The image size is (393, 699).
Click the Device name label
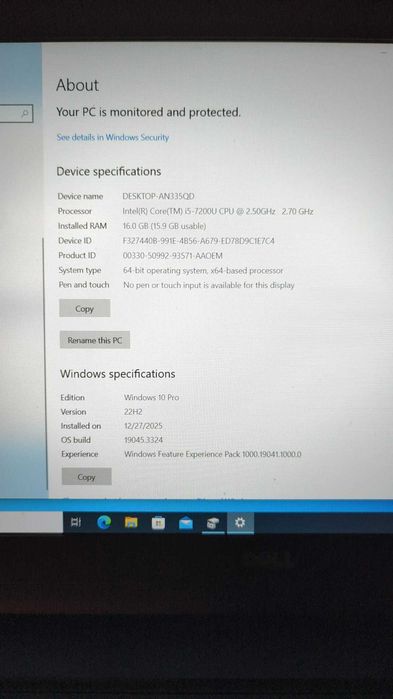pos(80,196)
